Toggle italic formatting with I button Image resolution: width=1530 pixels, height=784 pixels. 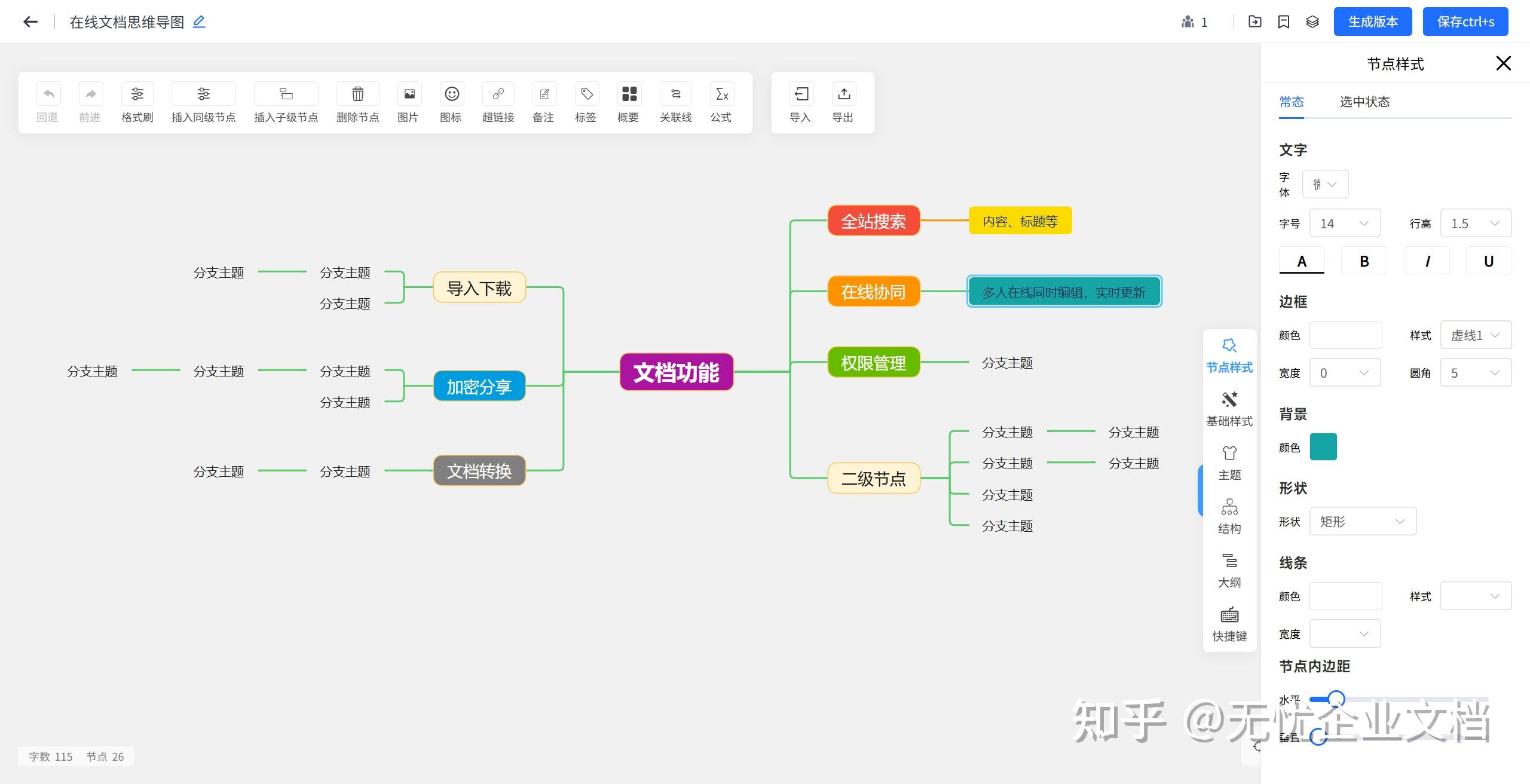point(1427,261)
